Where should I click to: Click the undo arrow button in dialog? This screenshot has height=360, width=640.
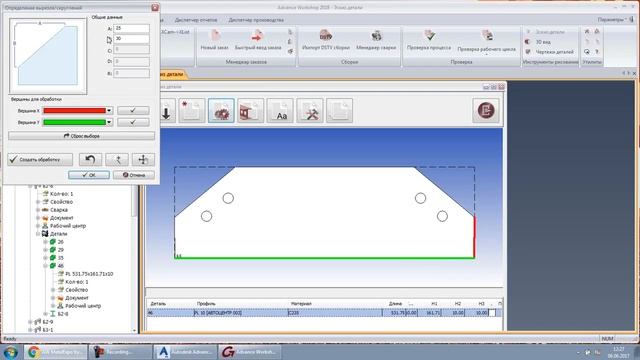click(90, 160)
